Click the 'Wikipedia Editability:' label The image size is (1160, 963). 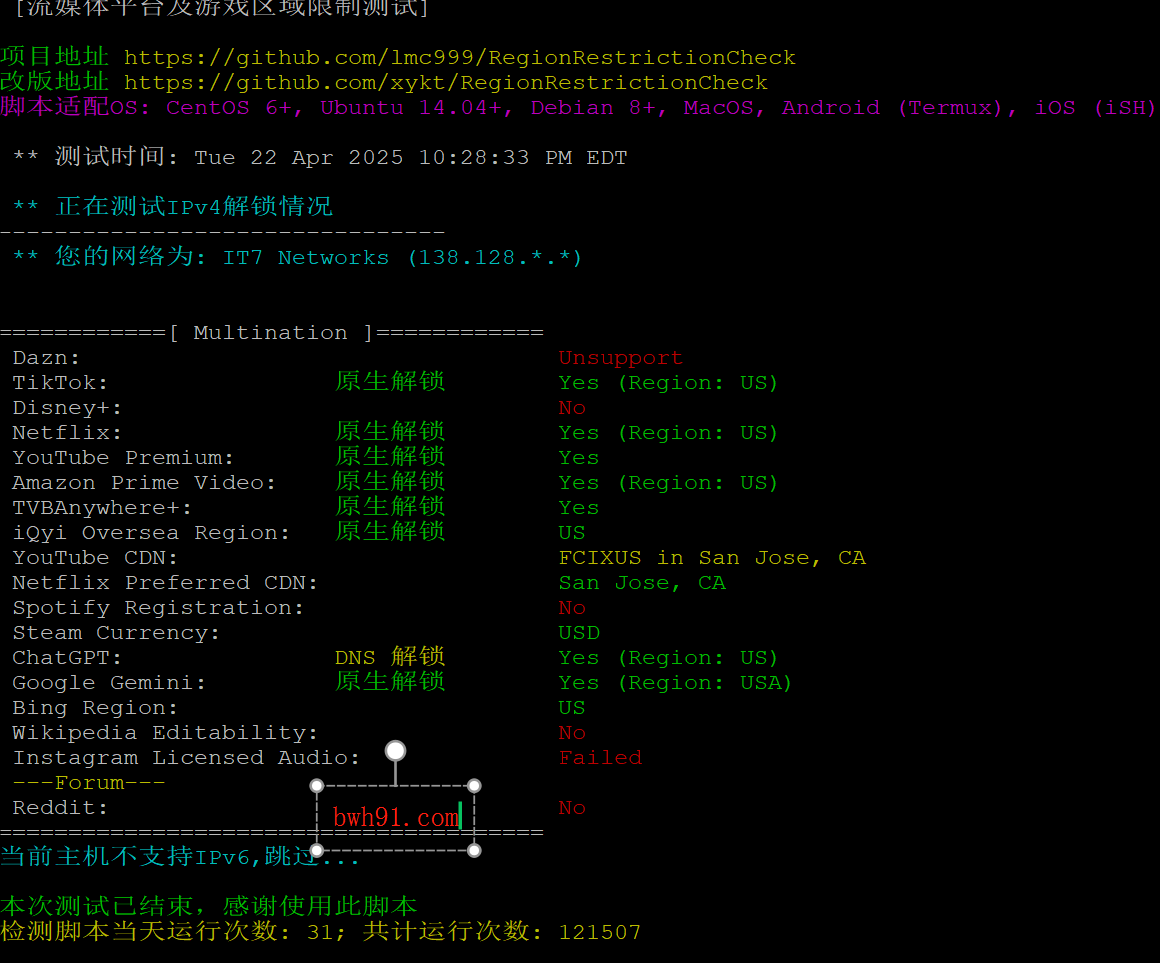coord(165,733)
